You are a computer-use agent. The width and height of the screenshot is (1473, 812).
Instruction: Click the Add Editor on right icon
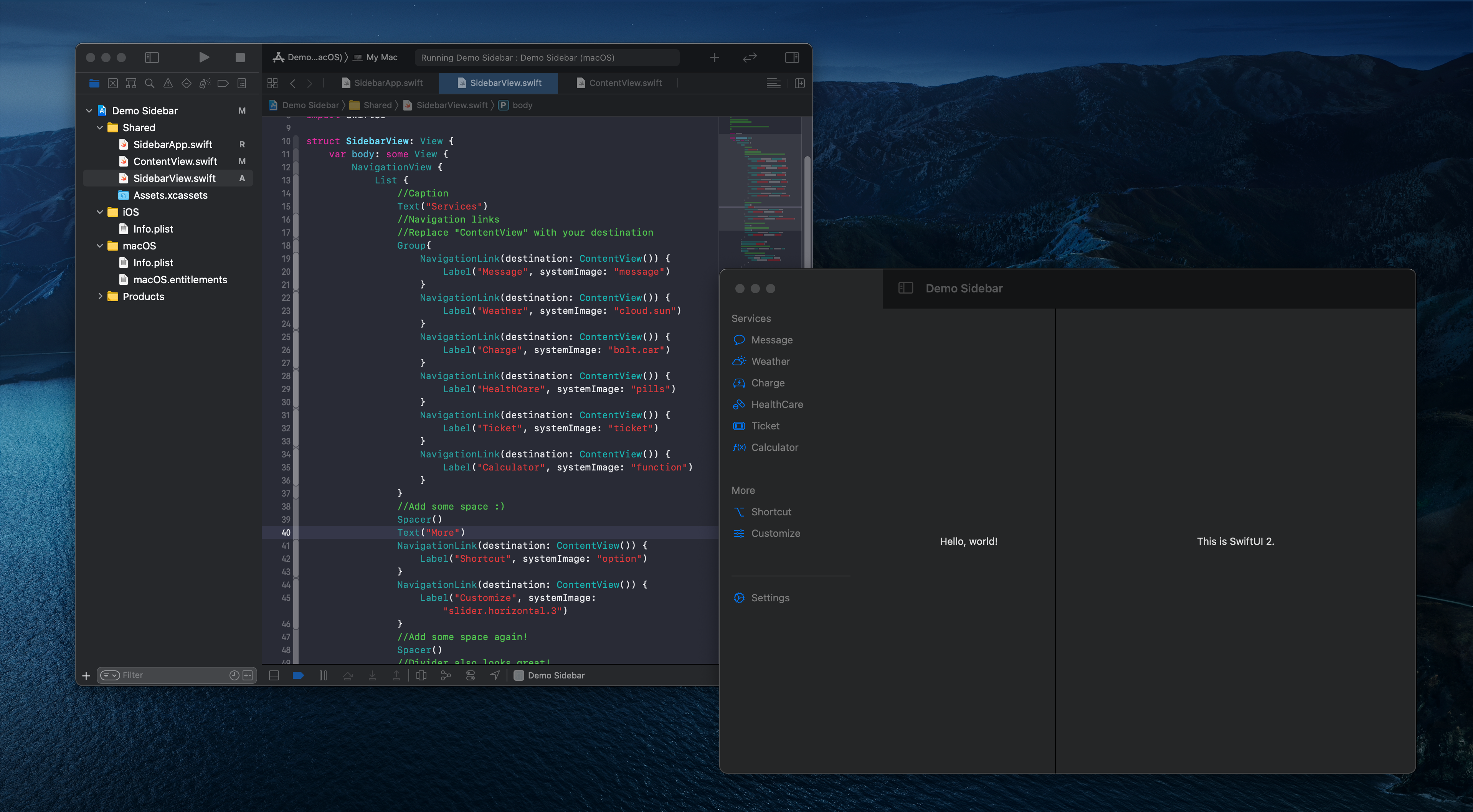(x=799, y=84)
